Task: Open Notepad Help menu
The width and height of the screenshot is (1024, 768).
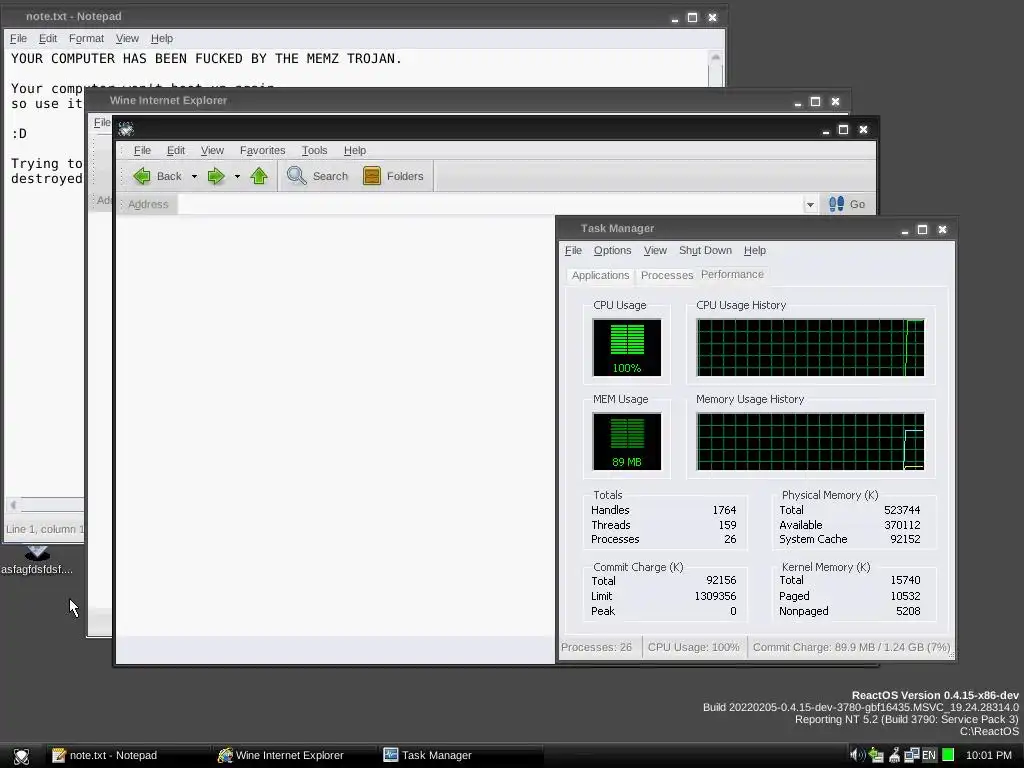Action: pyautogui.click(x=161, y=39)
